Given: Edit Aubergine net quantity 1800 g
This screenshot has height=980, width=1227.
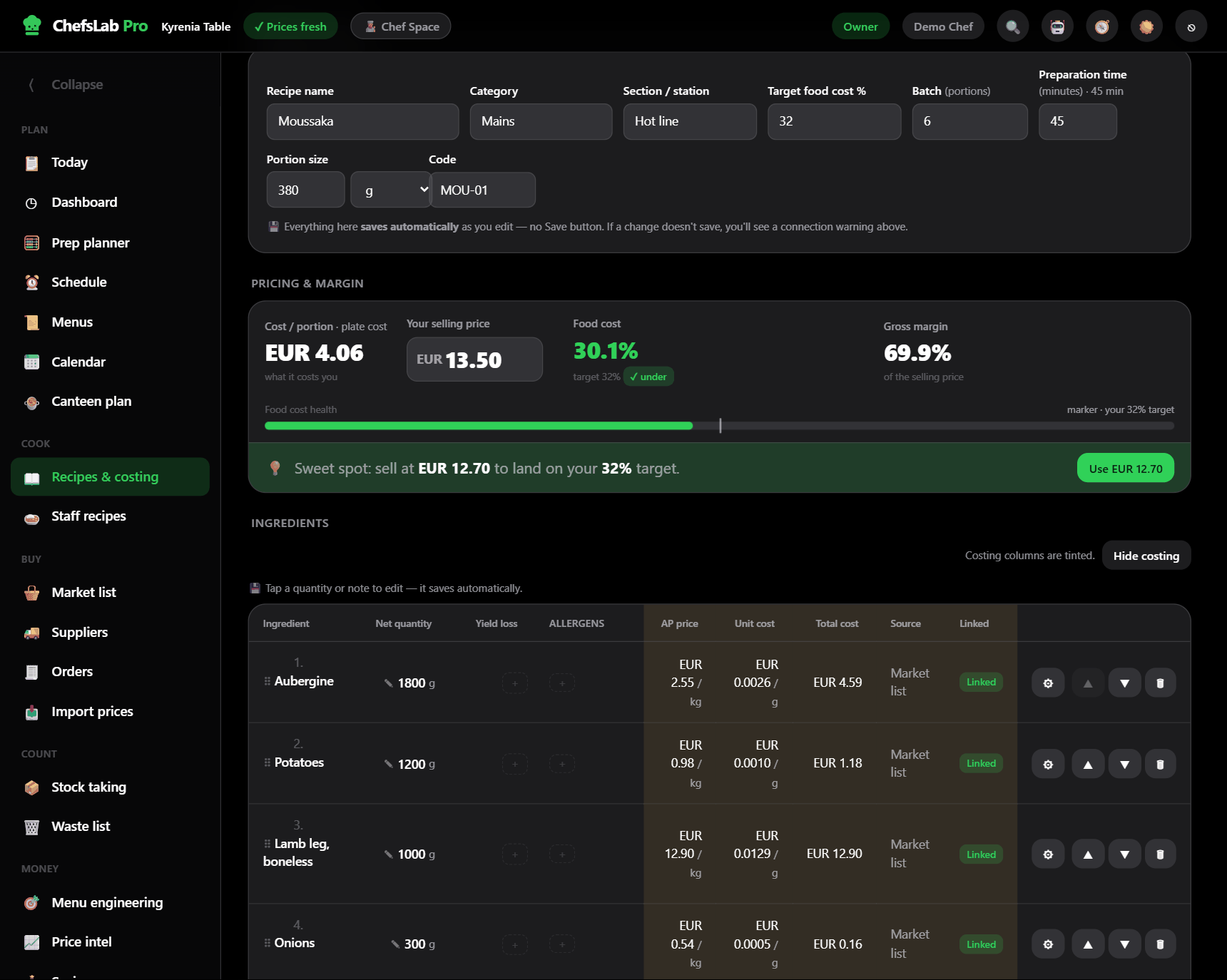Looking at the screenshot, I should (409, 683).
